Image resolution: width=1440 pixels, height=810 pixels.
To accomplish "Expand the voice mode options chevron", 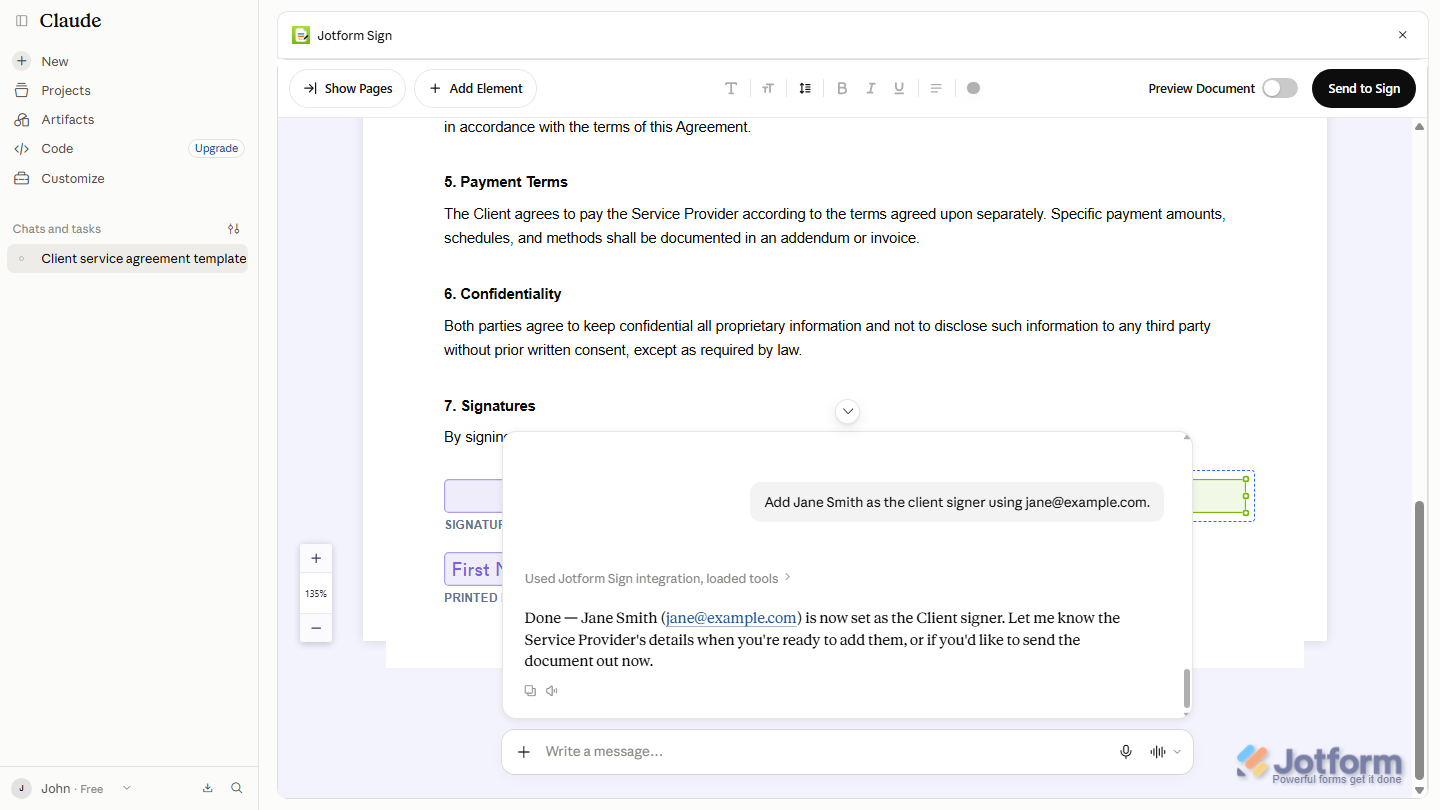I will (1177, 752).
